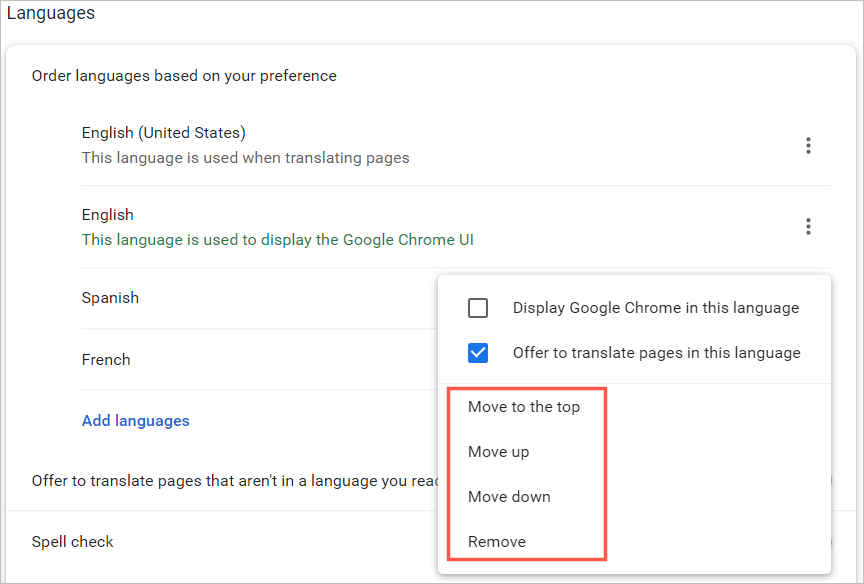The height and width of the screenshot is (584, 864).
Task: Click the Display Google Chrome in this language label
Action: coord(656,308)
